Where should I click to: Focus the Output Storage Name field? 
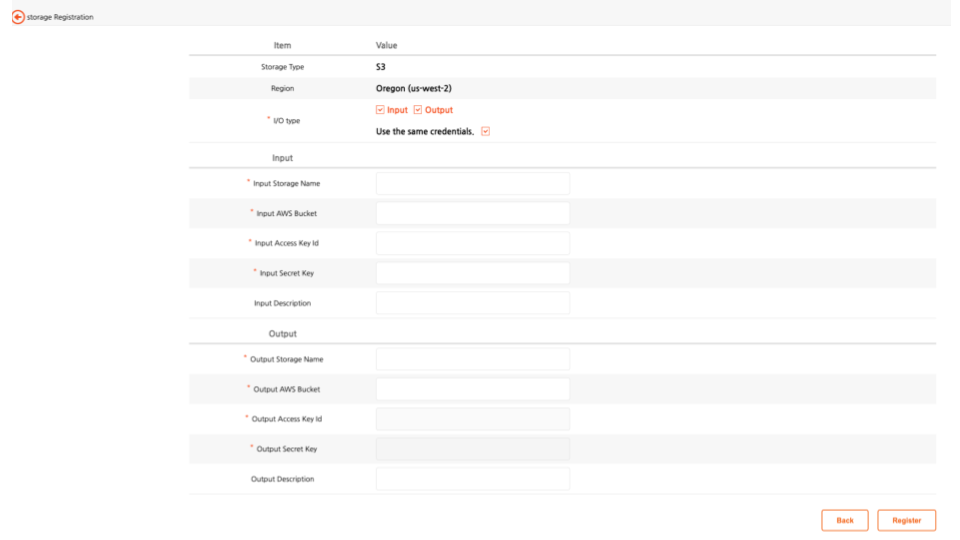pyautogui.click(x=472, y=359)
